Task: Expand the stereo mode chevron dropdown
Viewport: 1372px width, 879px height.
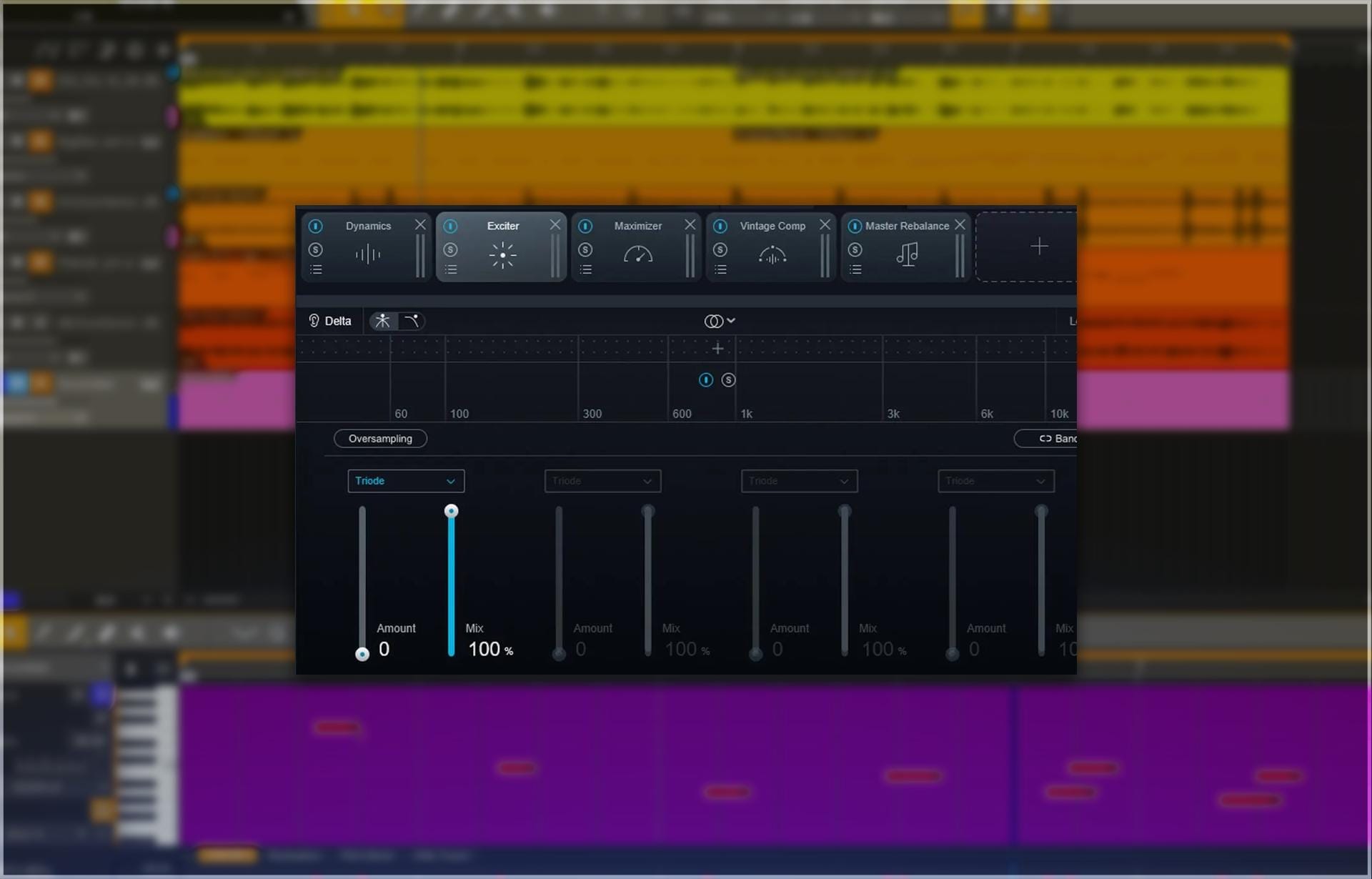Action: (x=731, y=321)
